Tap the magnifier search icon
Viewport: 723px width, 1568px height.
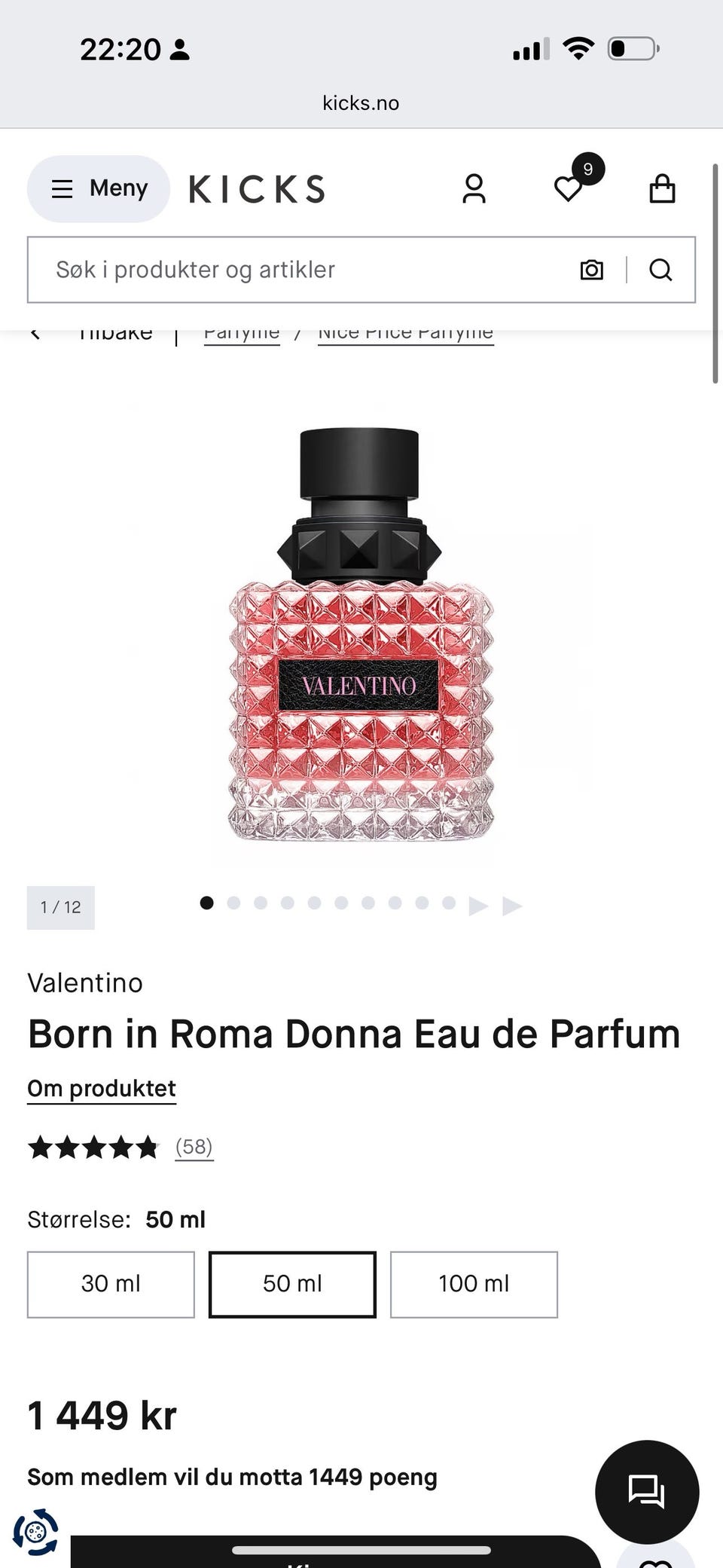[660, 270]
